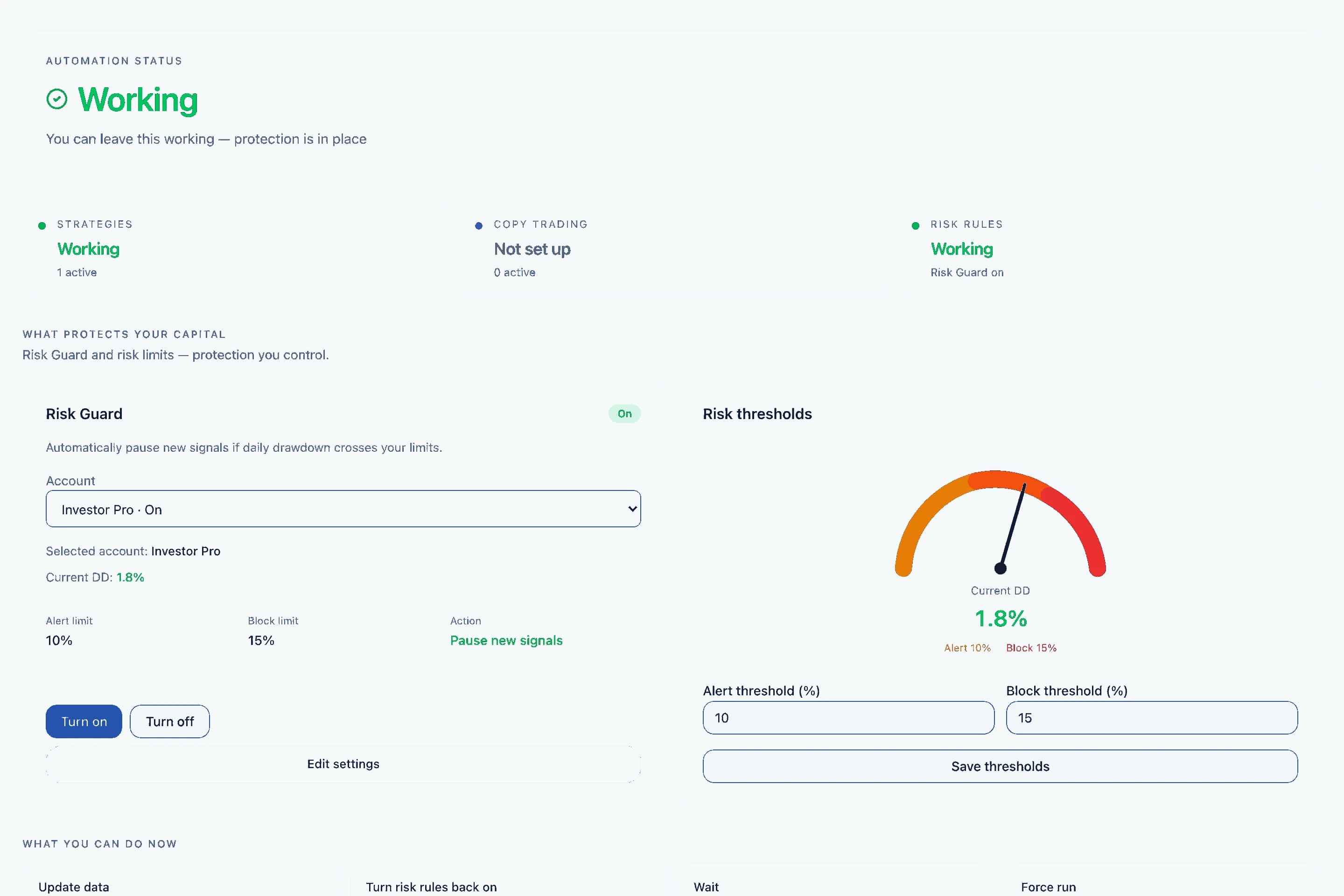Click the Turn on button
The image size is (1344, 896).
click(84, 721)
